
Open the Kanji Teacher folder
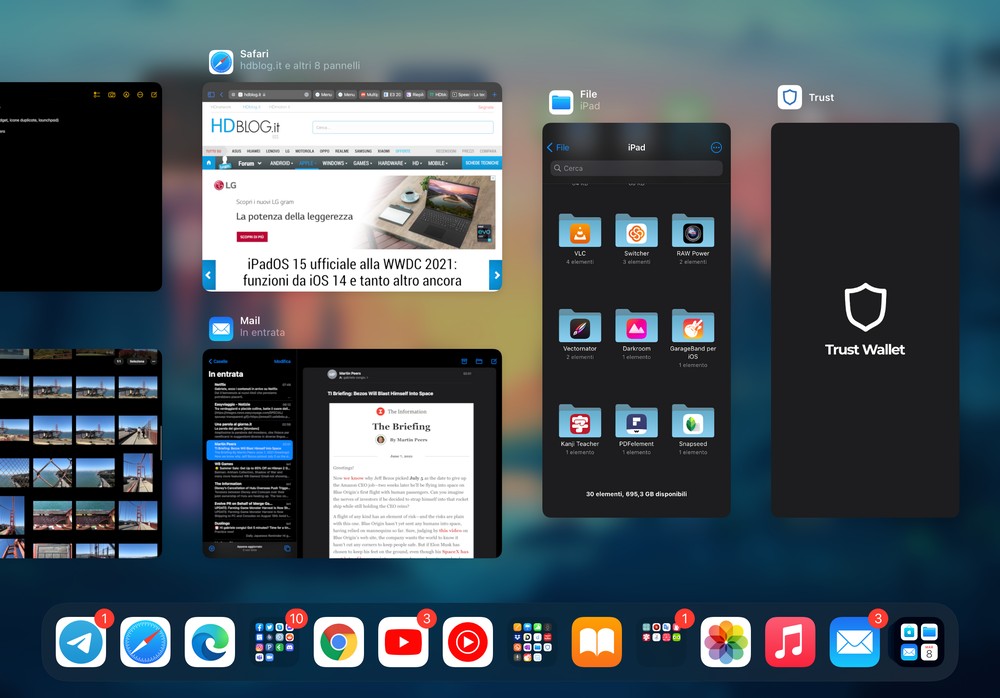pyautogui.click(x=580, y=429)
